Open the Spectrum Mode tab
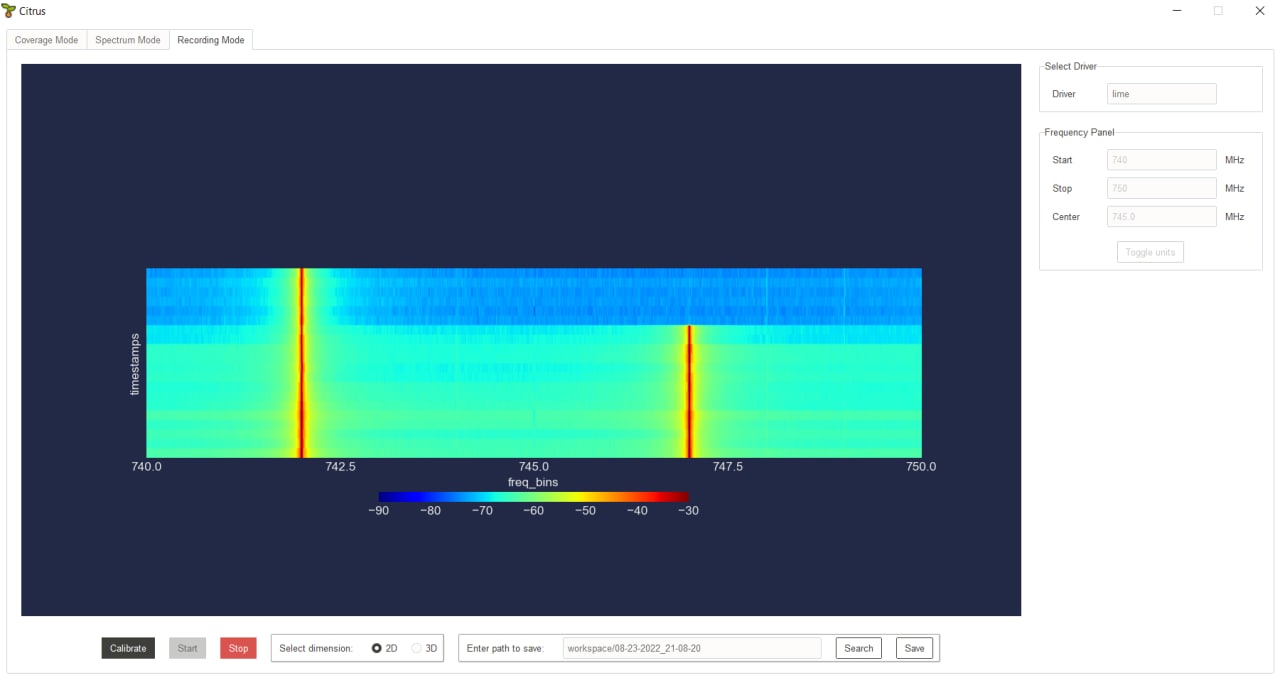1280x680 pixels. (128, 40)
